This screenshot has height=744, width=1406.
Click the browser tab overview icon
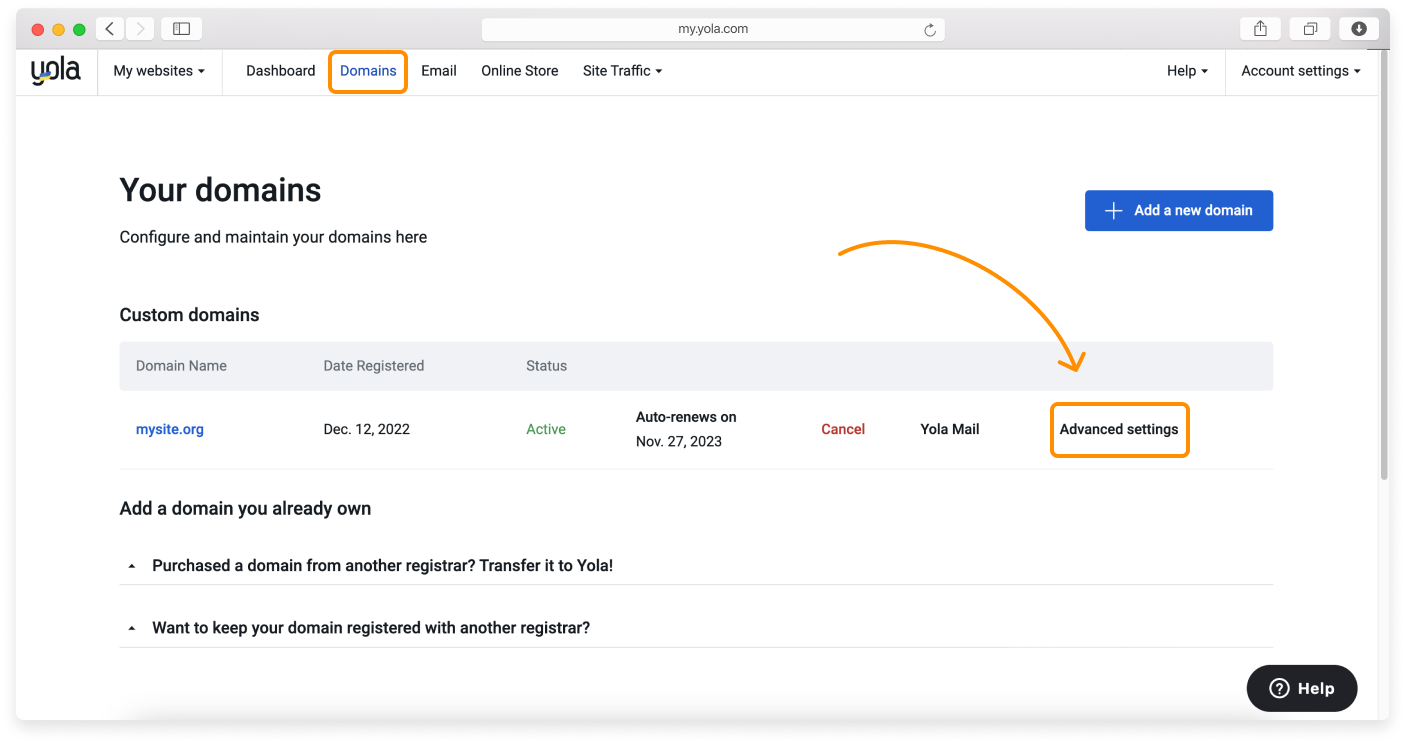point(1309,28)
